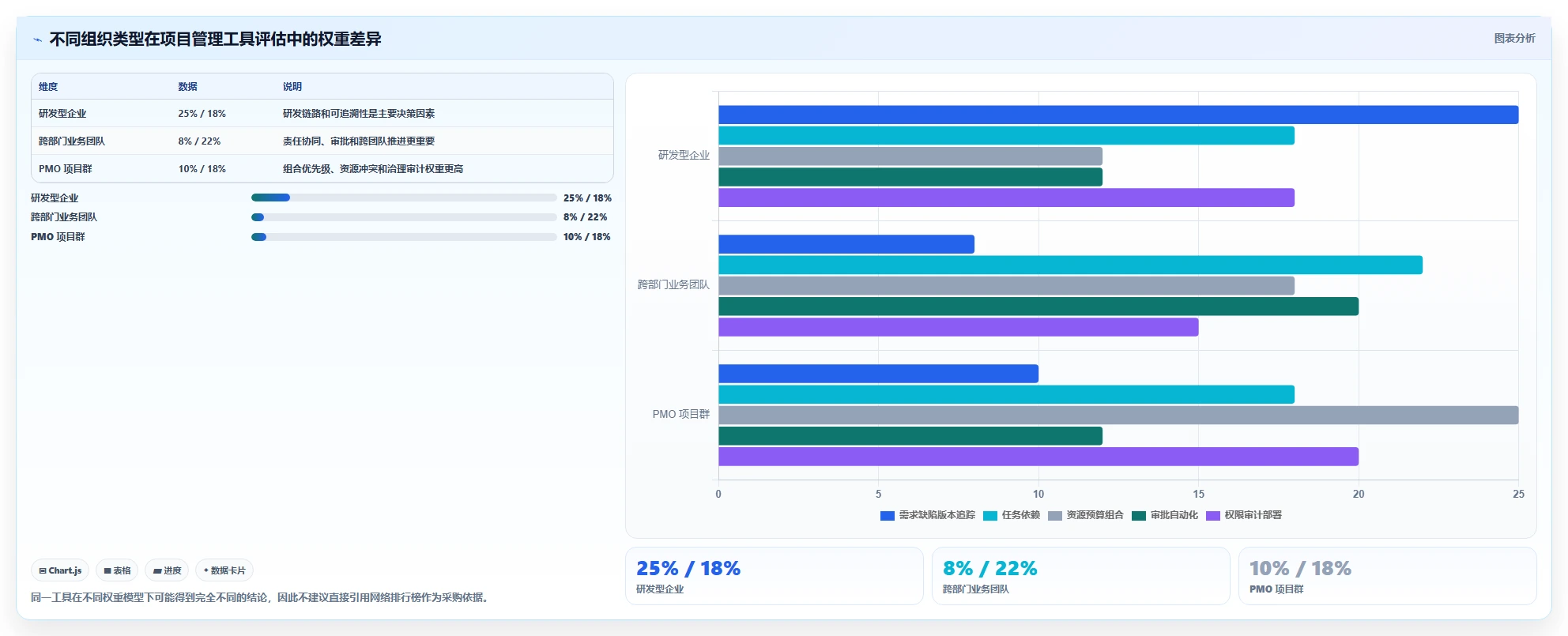Click the blue 需求缺陷版本追踪 bar for PMO 项目群
The height and width of the screenshot is (636, 1568).
click(x=878, y=374)
